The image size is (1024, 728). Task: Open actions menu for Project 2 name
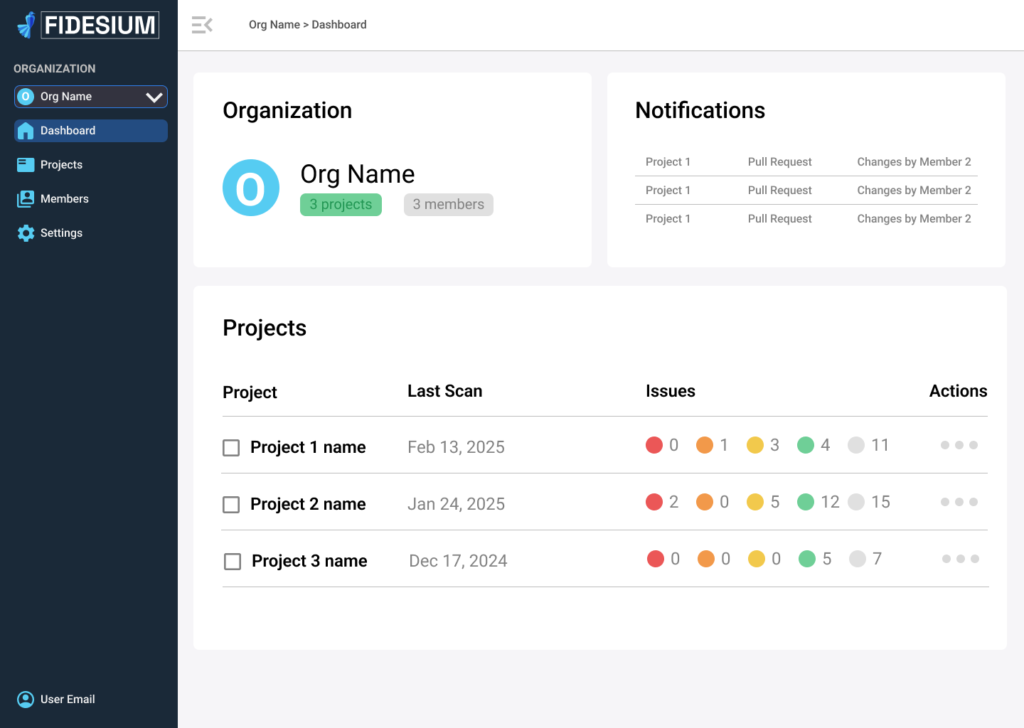click(x=959, y=502)
